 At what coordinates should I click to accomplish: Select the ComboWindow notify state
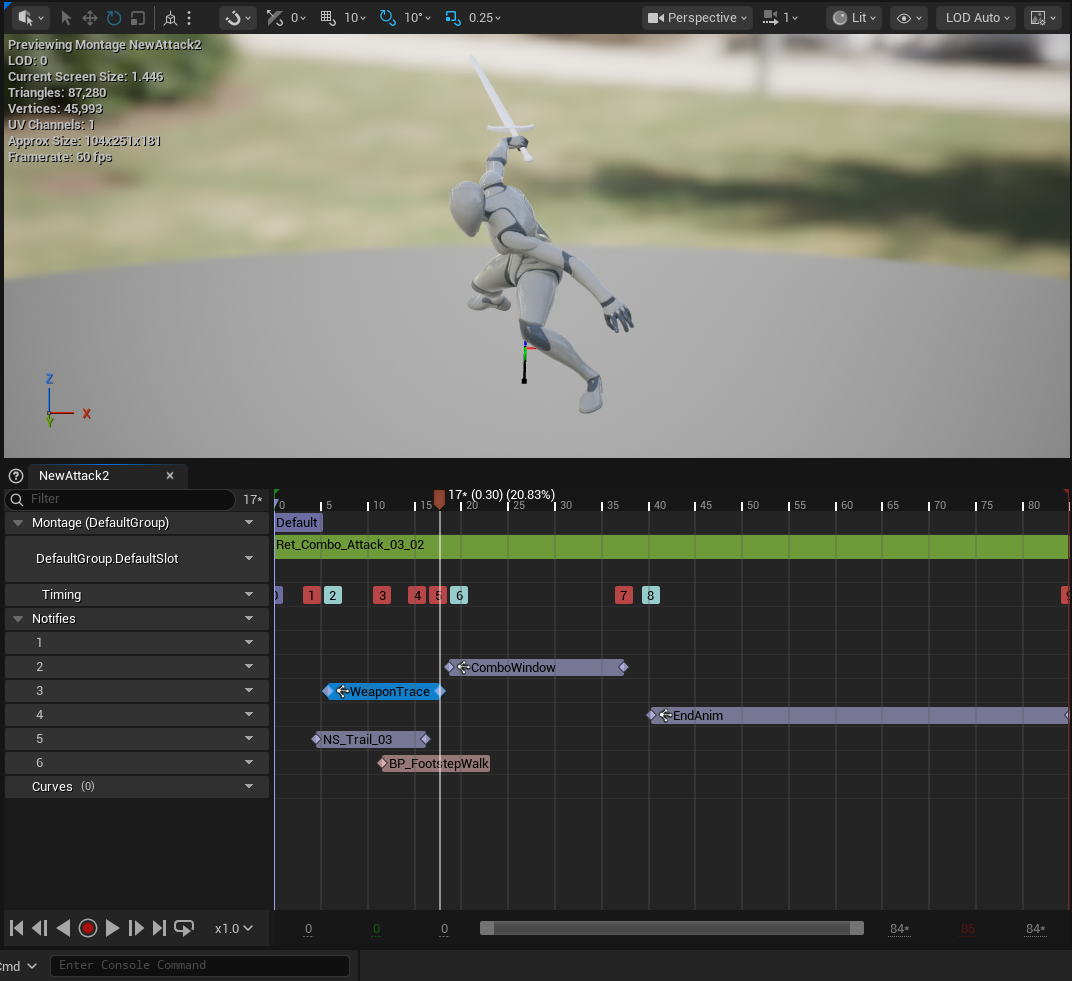coord(536,667)
